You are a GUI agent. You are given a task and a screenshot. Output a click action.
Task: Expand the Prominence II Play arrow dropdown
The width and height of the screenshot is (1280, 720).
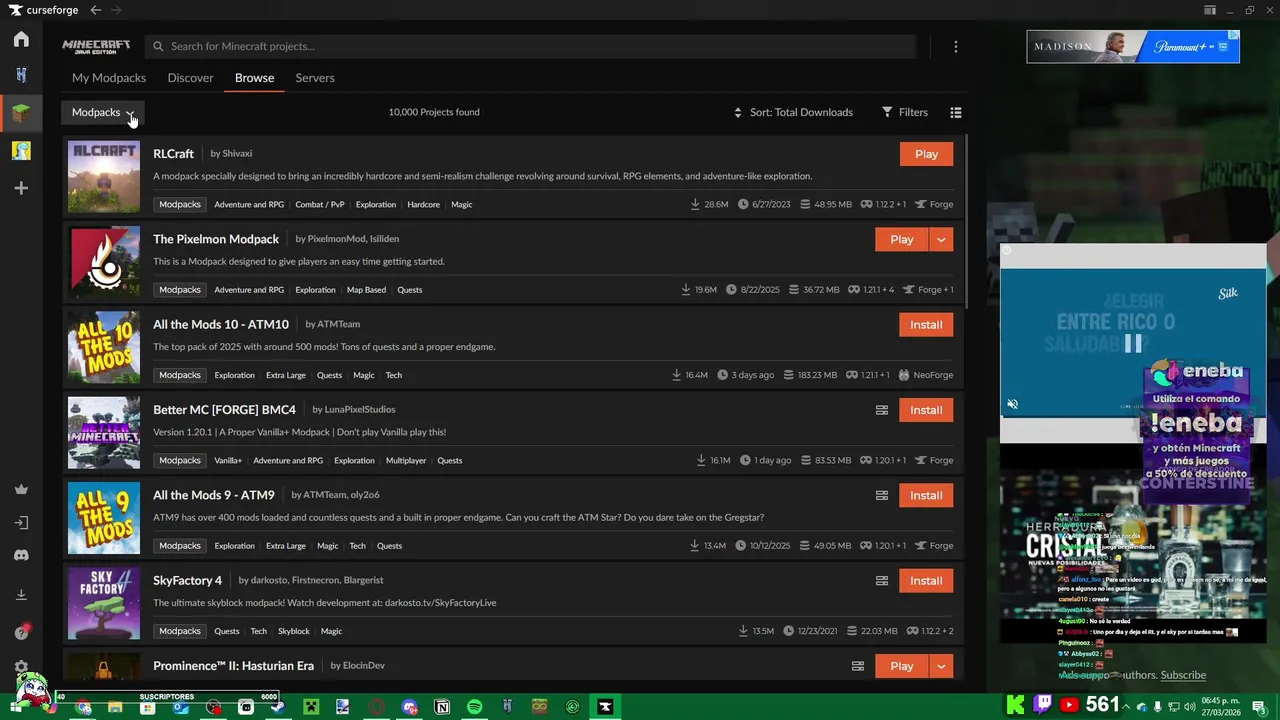tap(941, 666)
